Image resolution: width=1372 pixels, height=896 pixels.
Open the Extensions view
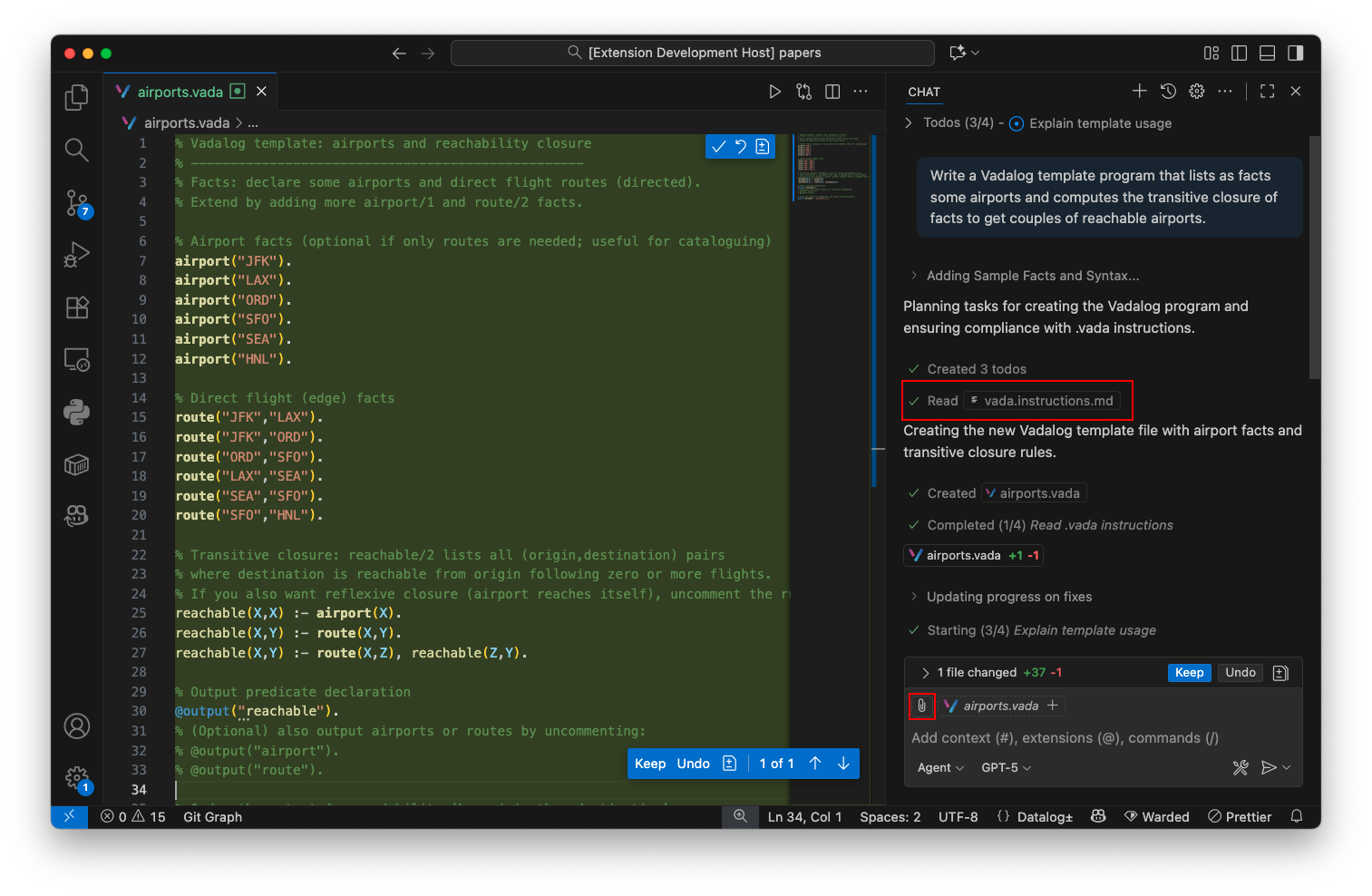[77, 307]
